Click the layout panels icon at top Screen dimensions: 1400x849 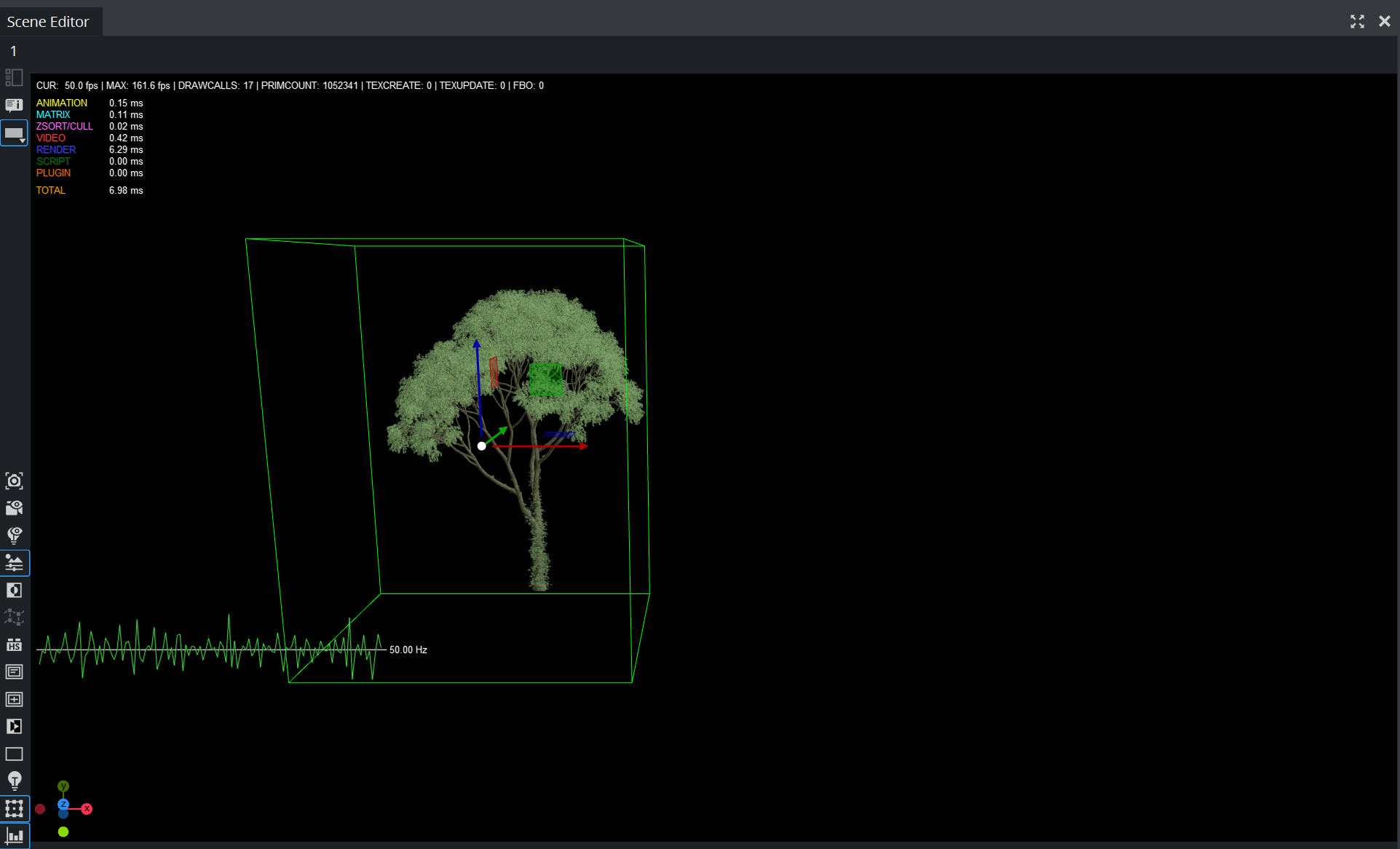click(14, 78)
